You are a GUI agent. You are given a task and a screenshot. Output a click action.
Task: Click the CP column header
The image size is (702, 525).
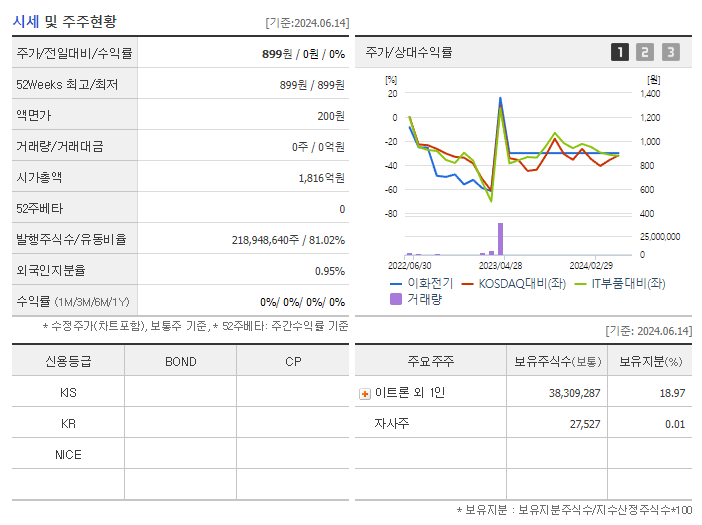[x=293, y=362]
